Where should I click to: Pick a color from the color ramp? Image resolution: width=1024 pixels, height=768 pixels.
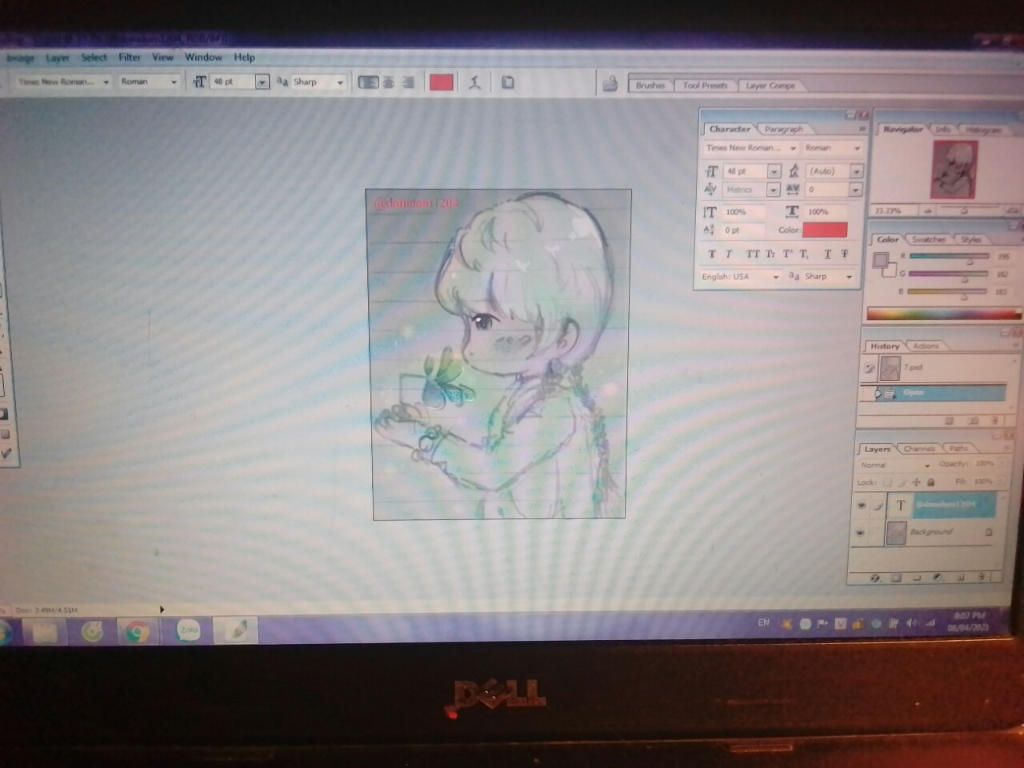coord(943,314)
